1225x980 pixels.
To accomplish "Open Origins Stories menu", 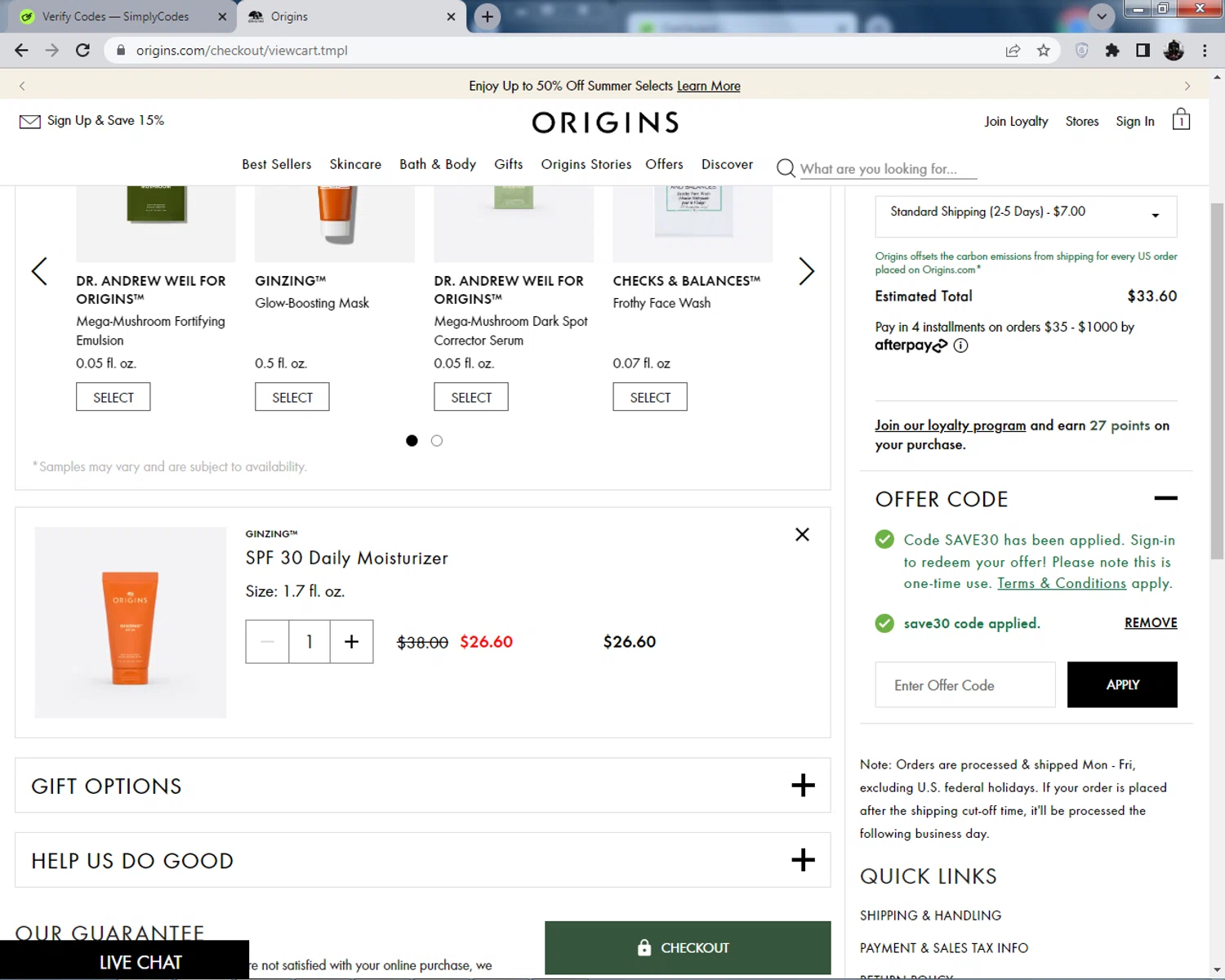I will 586,164.
